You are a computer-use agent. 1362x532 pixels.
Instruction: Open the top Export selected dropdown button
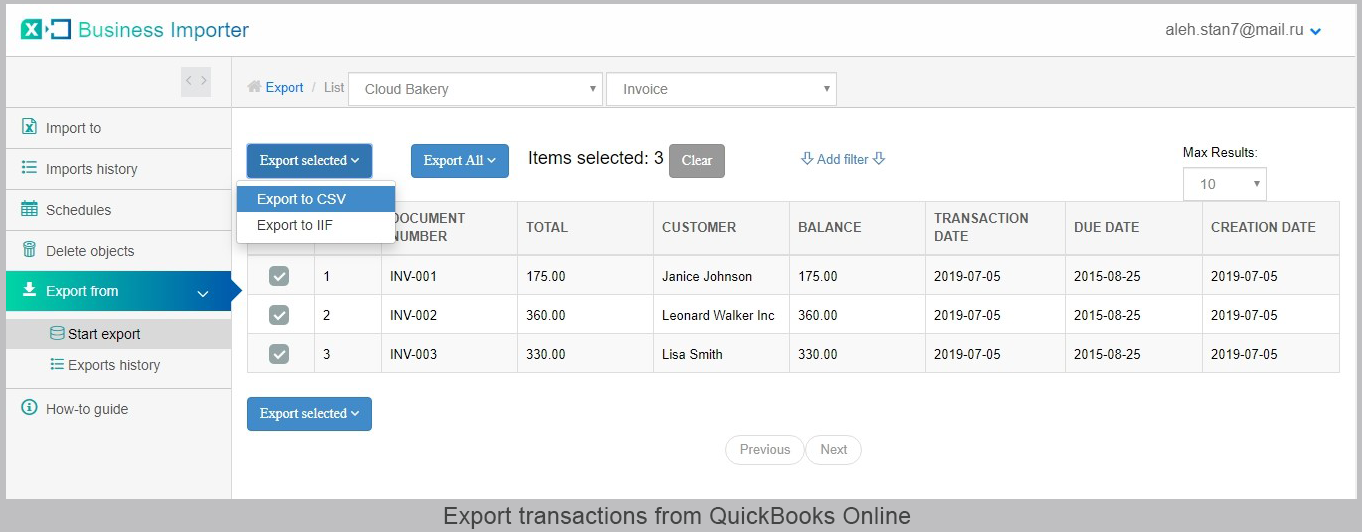[309, 160]
